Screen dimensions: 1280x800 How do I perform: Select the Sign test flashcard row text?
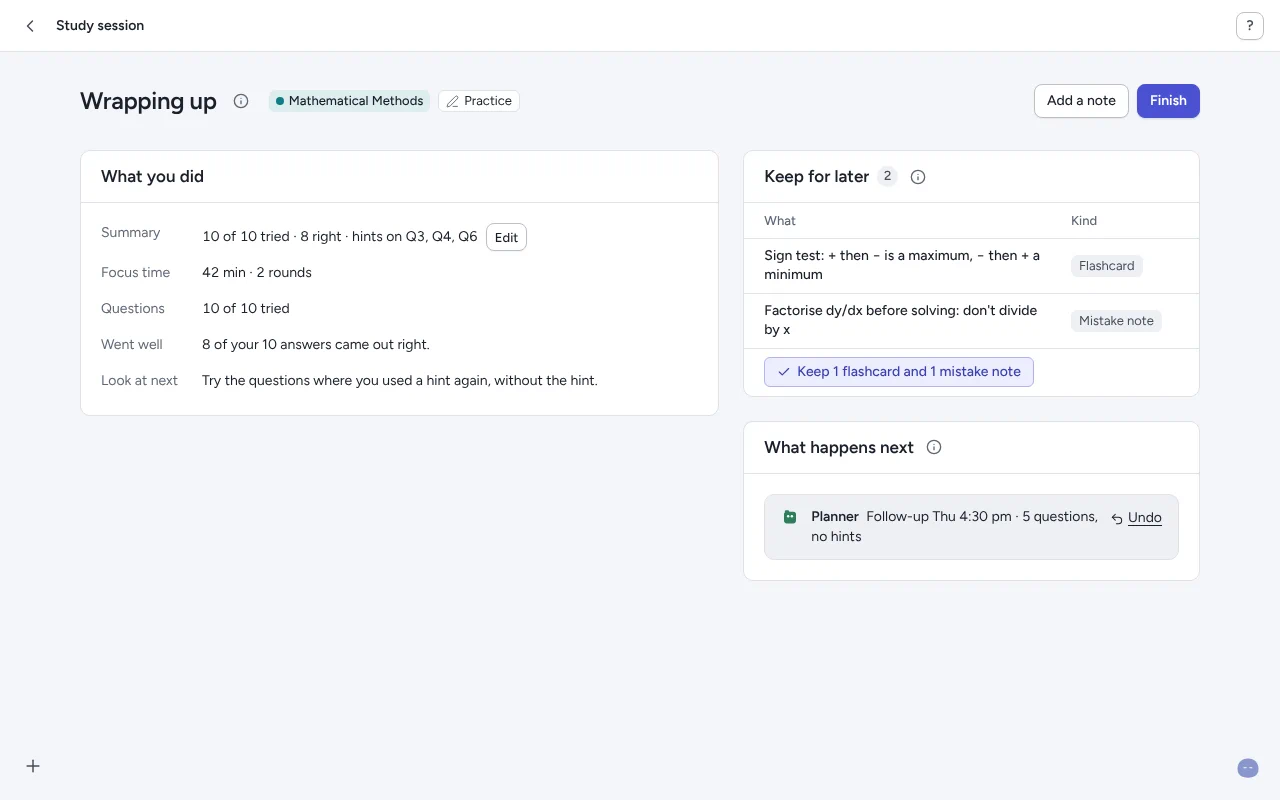click(x=902, y=265)
